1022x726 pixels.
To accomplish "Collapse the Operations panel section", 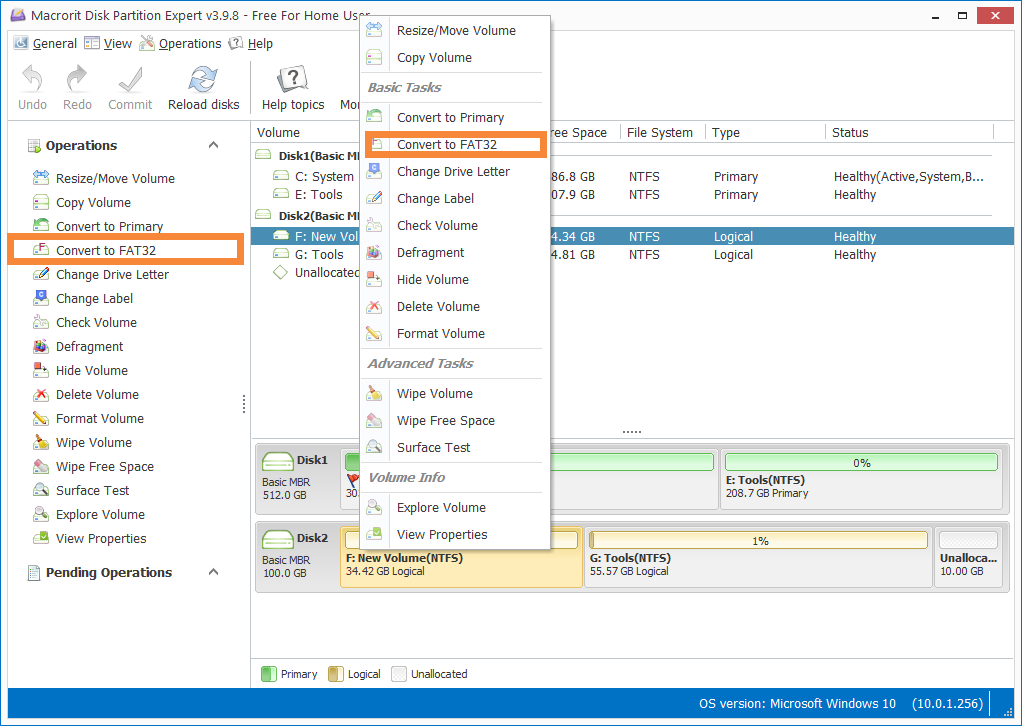I will pos(213,145).
